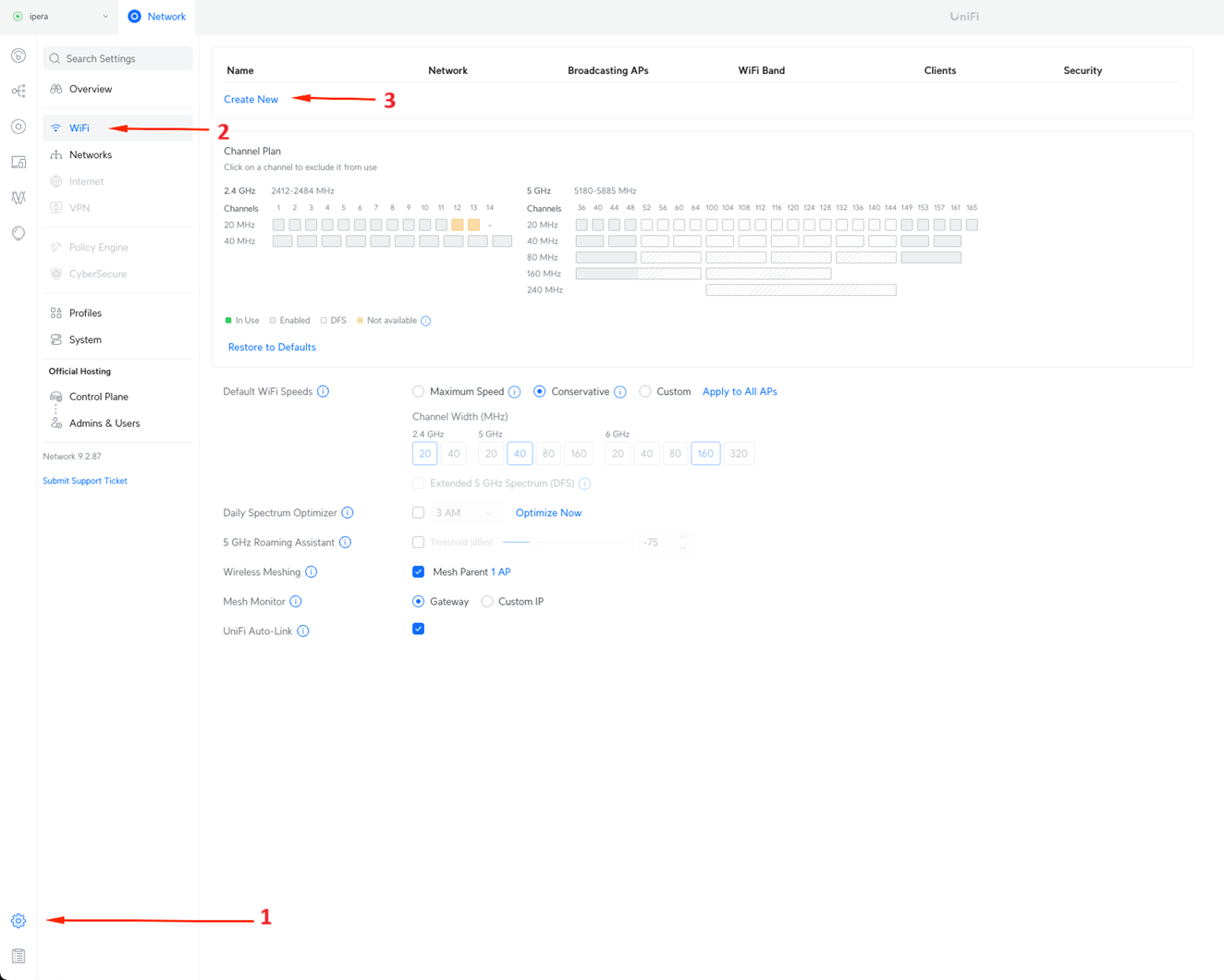This screenshot has width=1224, height=980.
Task: Select Networks in the Settings sidebar
Action: pyautogui.click(x=91, y=154)
